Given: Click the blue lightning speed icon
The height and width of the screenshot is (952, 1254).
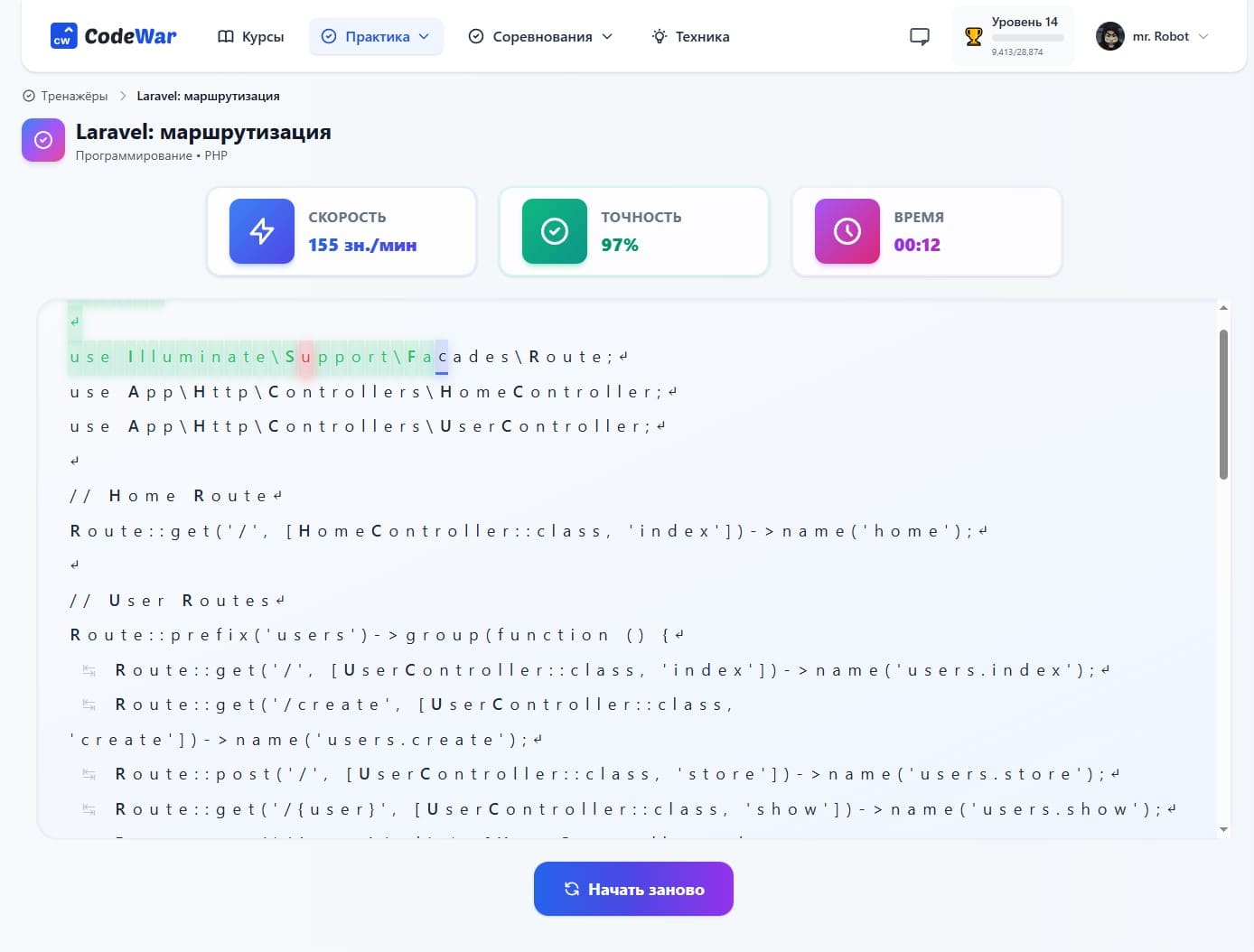Looking at the screenshot, I should (x=262, y=231).
